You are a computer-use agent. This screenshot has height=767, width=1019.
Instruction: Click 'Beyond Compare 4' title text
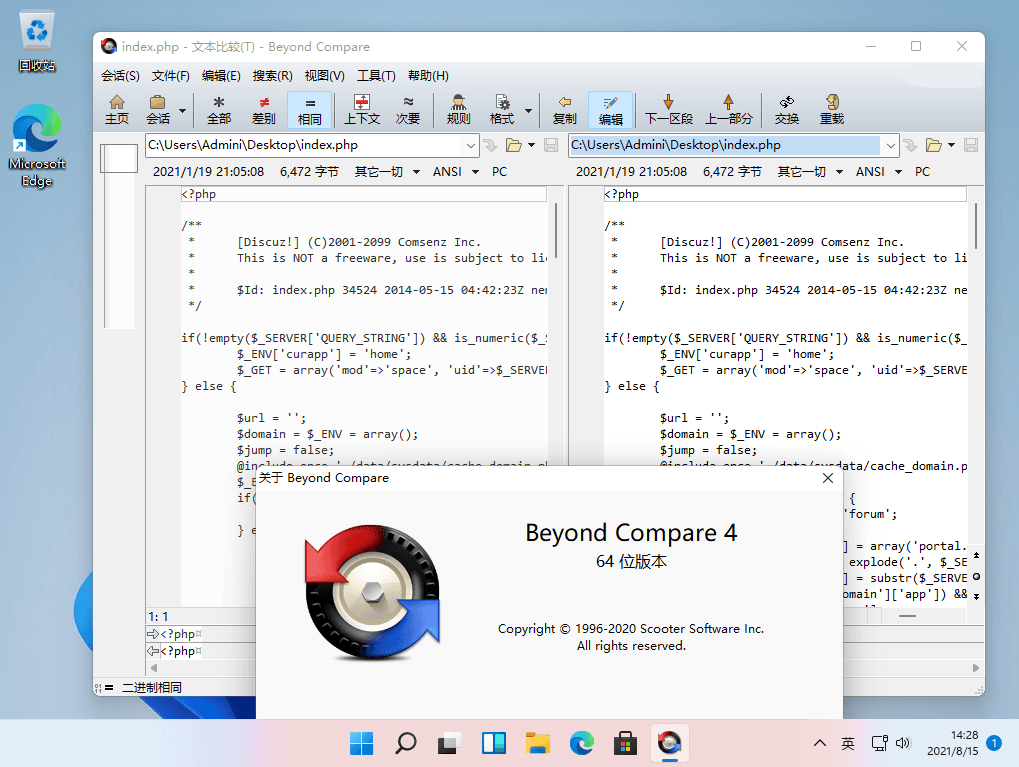point(631,533)
